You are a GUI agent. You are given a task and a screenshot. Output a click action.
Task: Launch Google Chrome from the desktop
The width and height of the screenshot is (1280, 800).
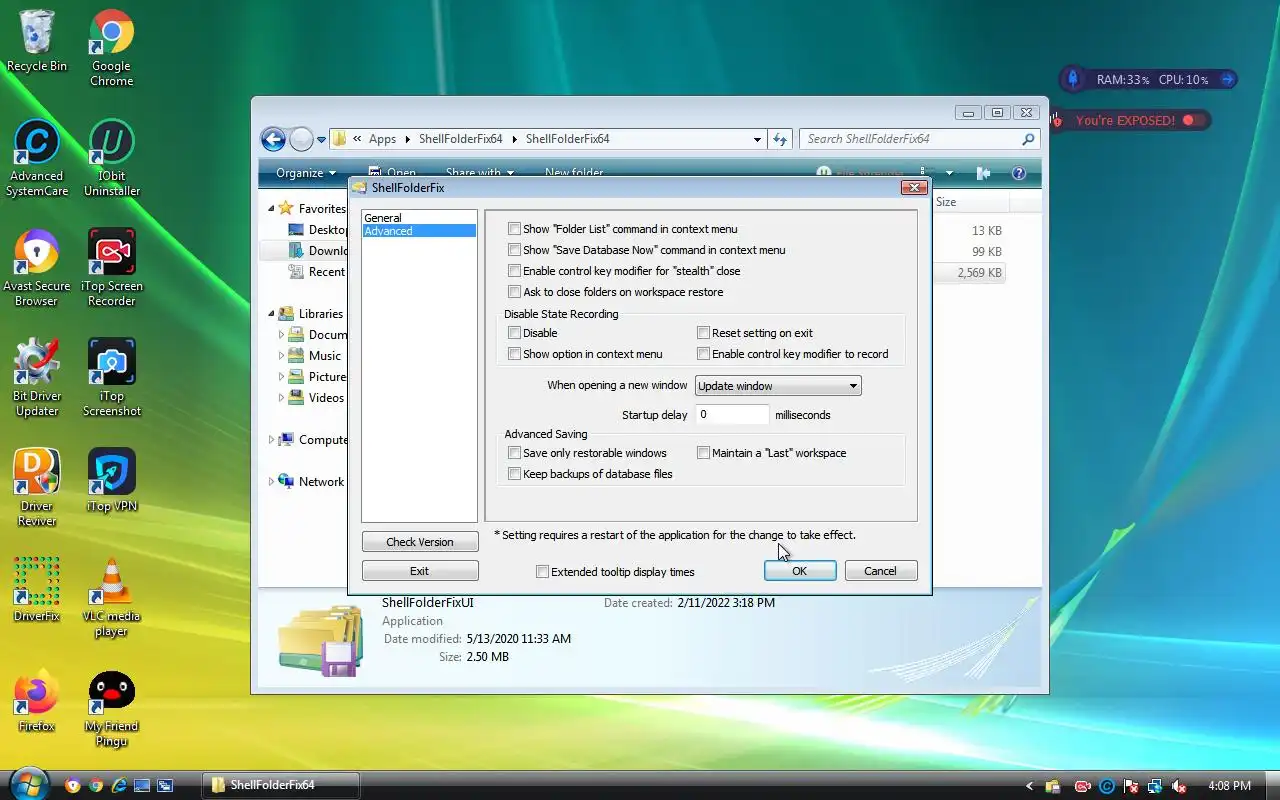click(111, 48)
